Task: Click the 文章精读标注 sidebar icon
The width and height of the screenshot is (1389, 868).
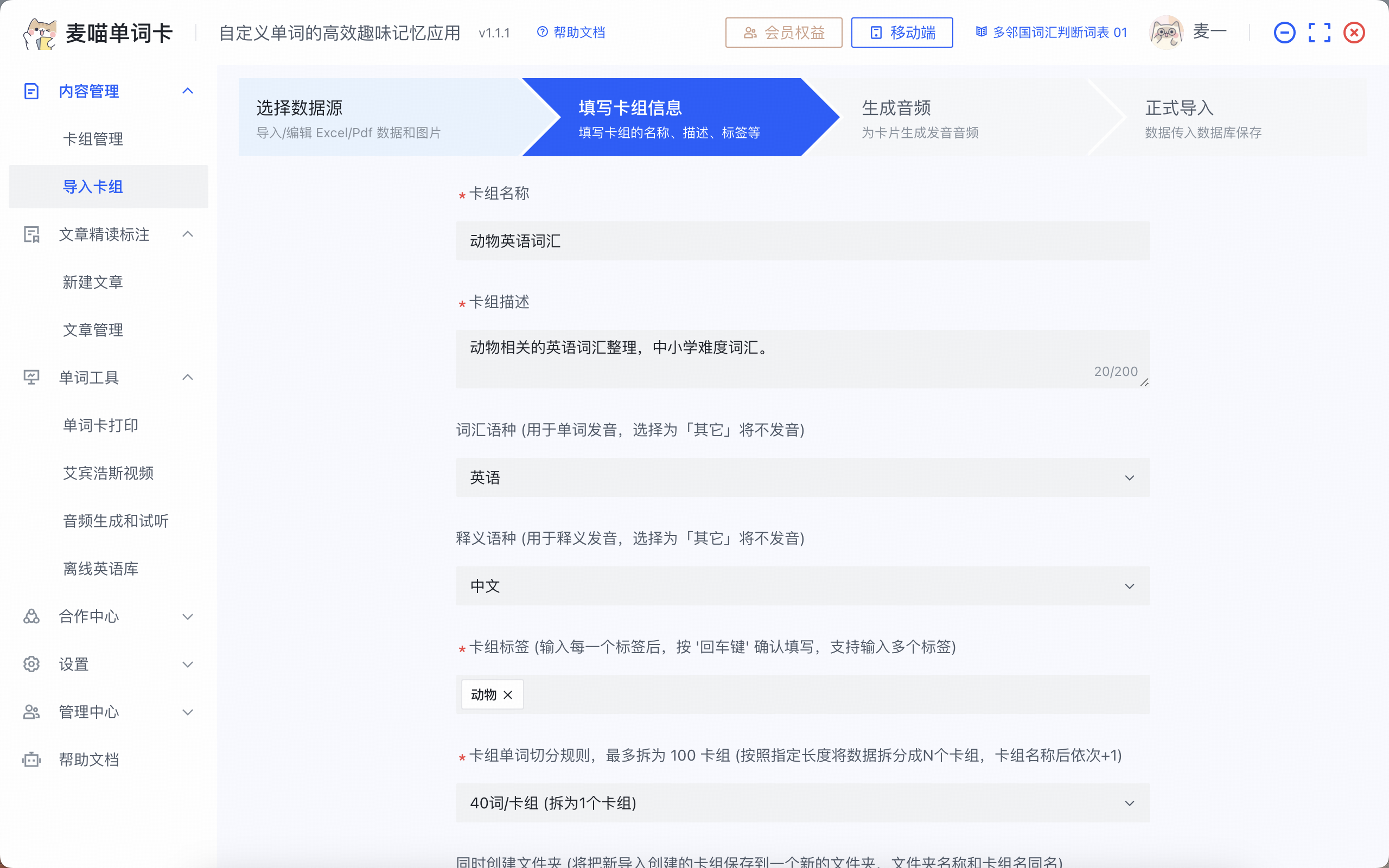Action: pyautogui.click(x=31, y=234)
